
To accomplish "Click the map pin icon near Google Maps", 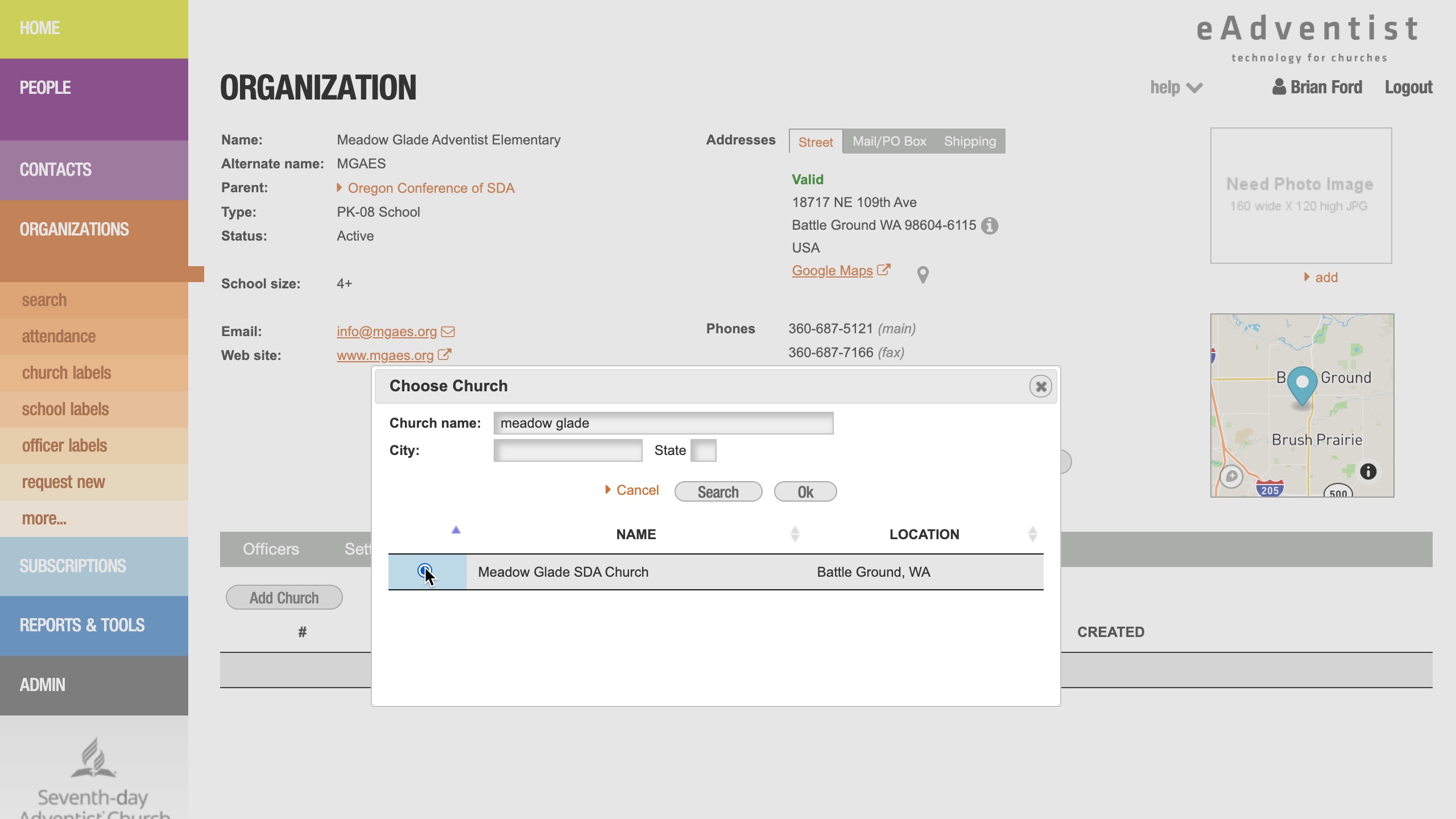I will (923, 275).
